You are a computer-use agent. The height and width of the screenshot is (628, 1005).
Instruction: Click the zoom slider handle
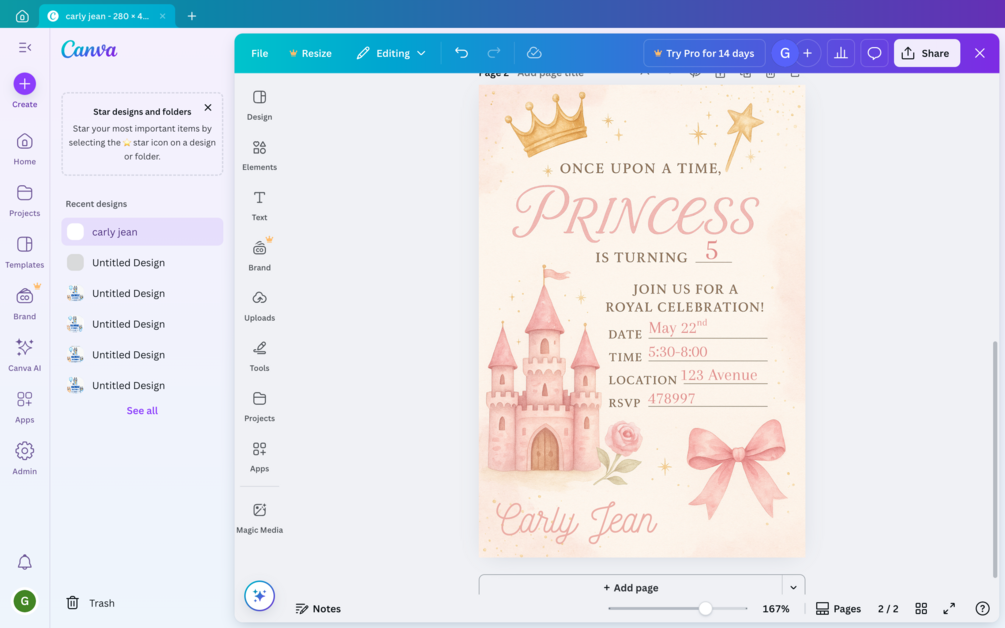705,608
